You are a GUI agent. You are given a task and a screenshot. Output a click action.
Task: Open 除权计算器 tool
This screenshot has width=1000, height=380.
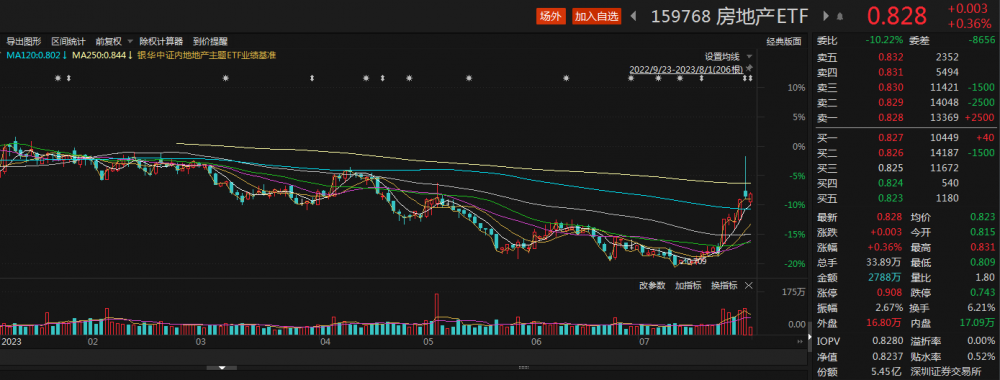161,41
